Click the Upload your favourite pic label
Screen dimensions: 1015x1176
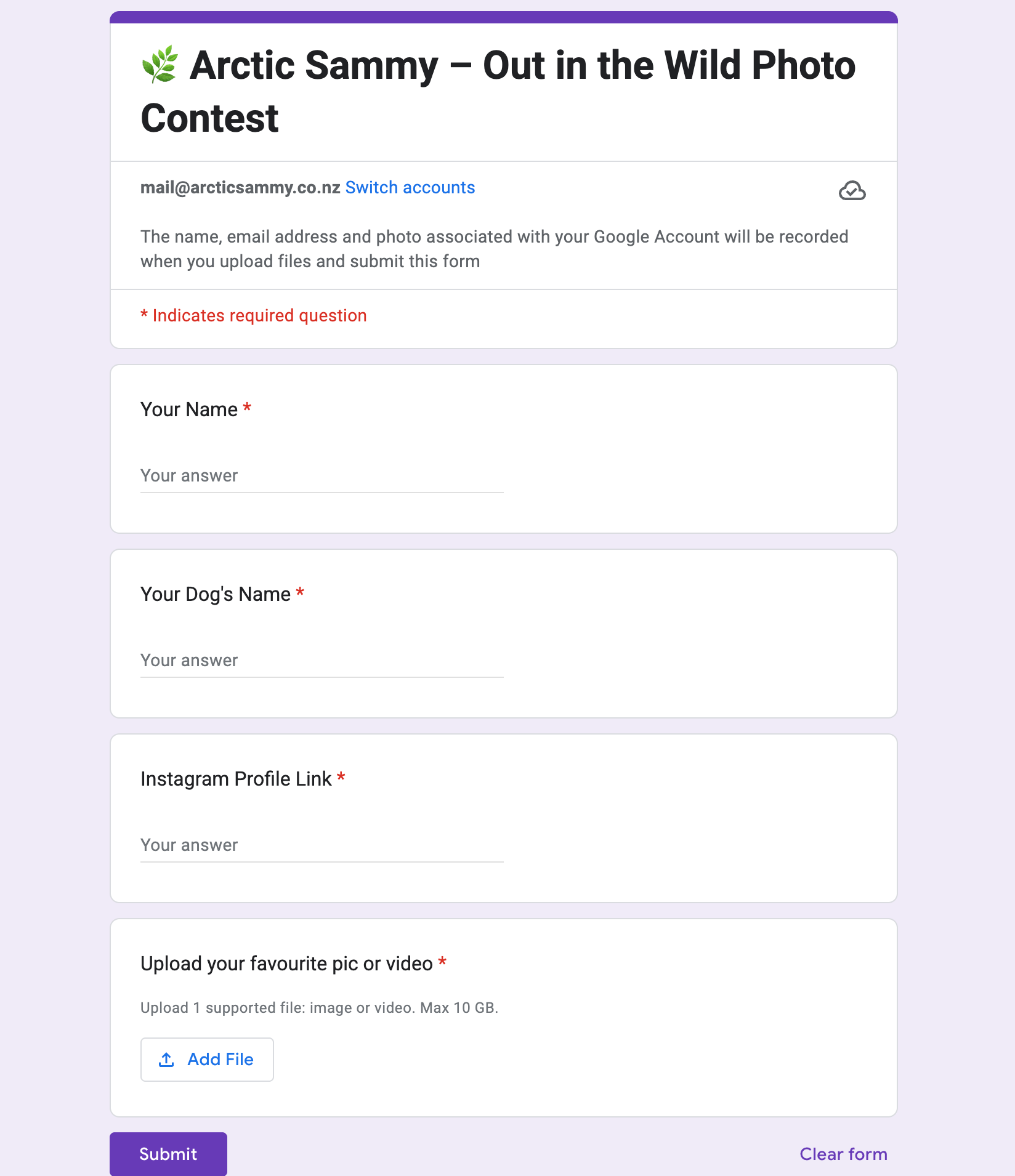[x=286, y=964]
